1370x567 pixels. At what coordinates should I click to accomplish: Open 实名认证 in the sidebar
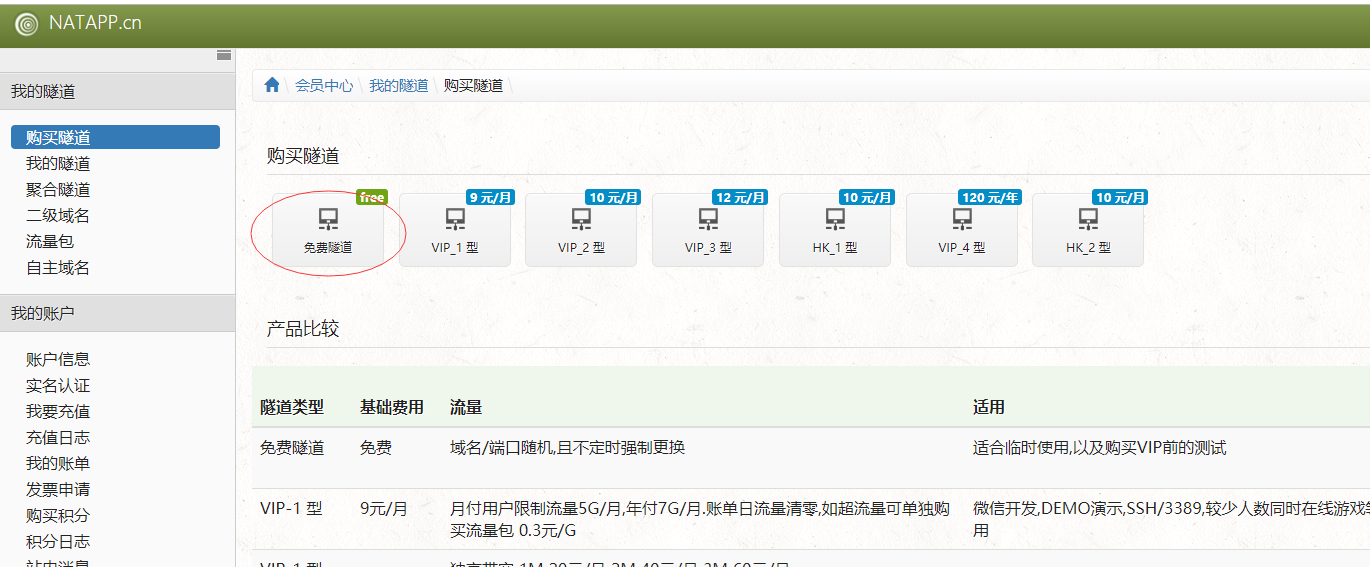coord(58,385)
